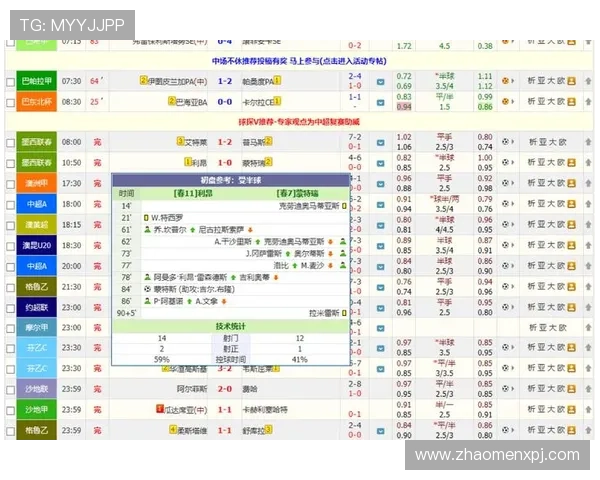
Task: Click the football icon in the 约超联 23:00 row
Action: click(506, 307)
